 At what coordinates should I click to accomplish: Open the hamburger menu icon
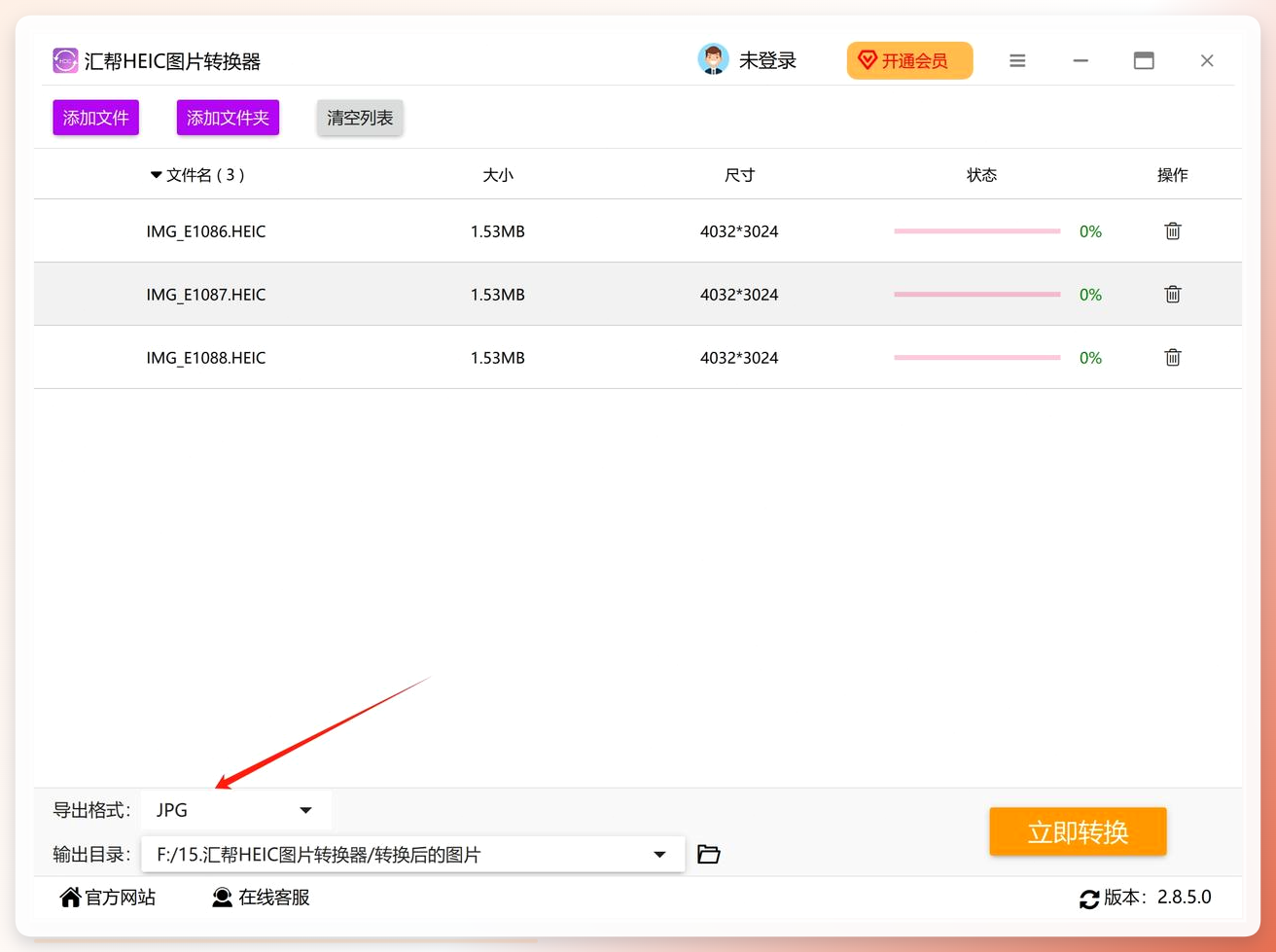[x=1017, y=60]
